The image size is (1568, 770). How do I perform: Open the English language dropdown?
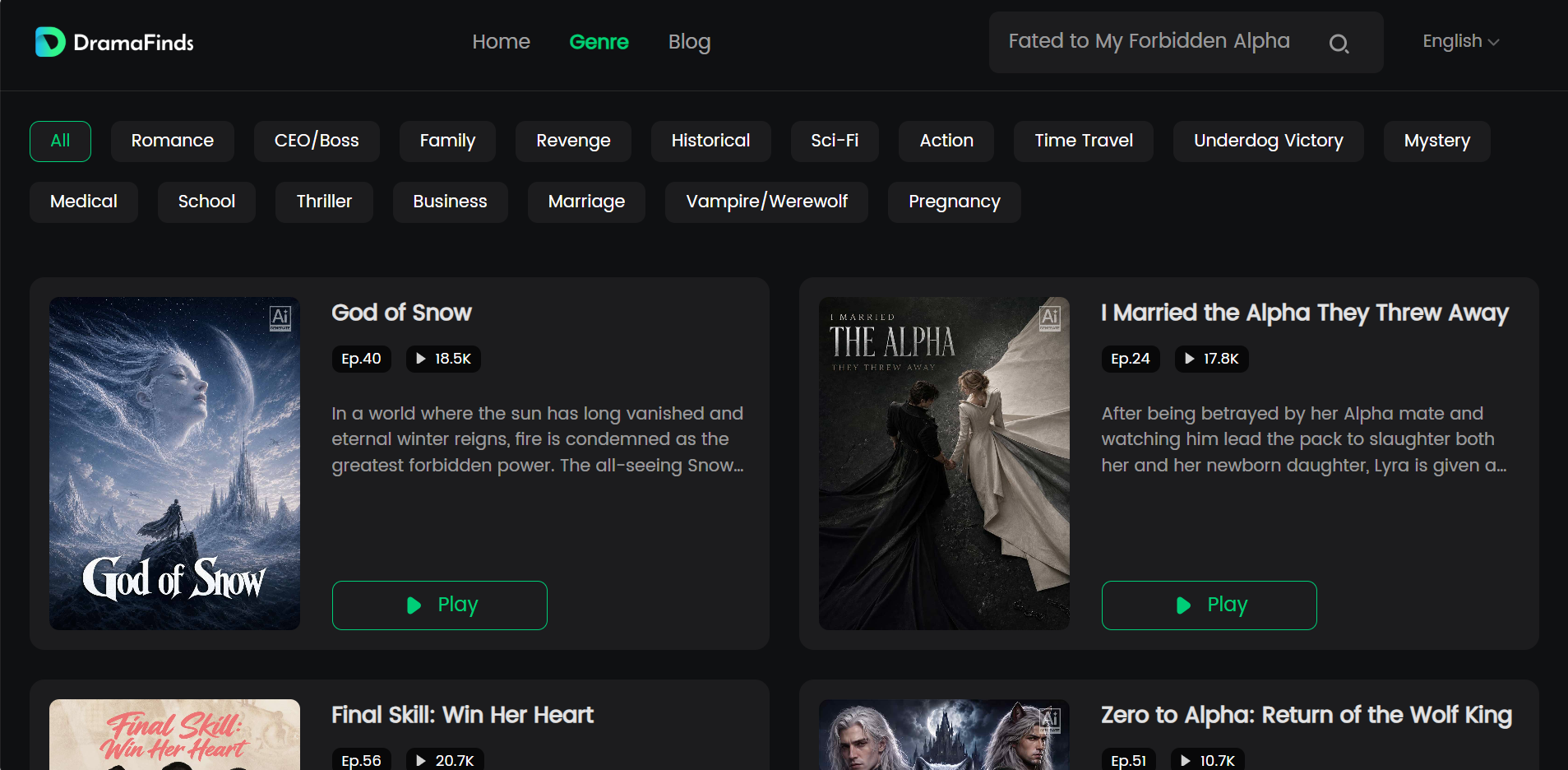pos(1461,41)
